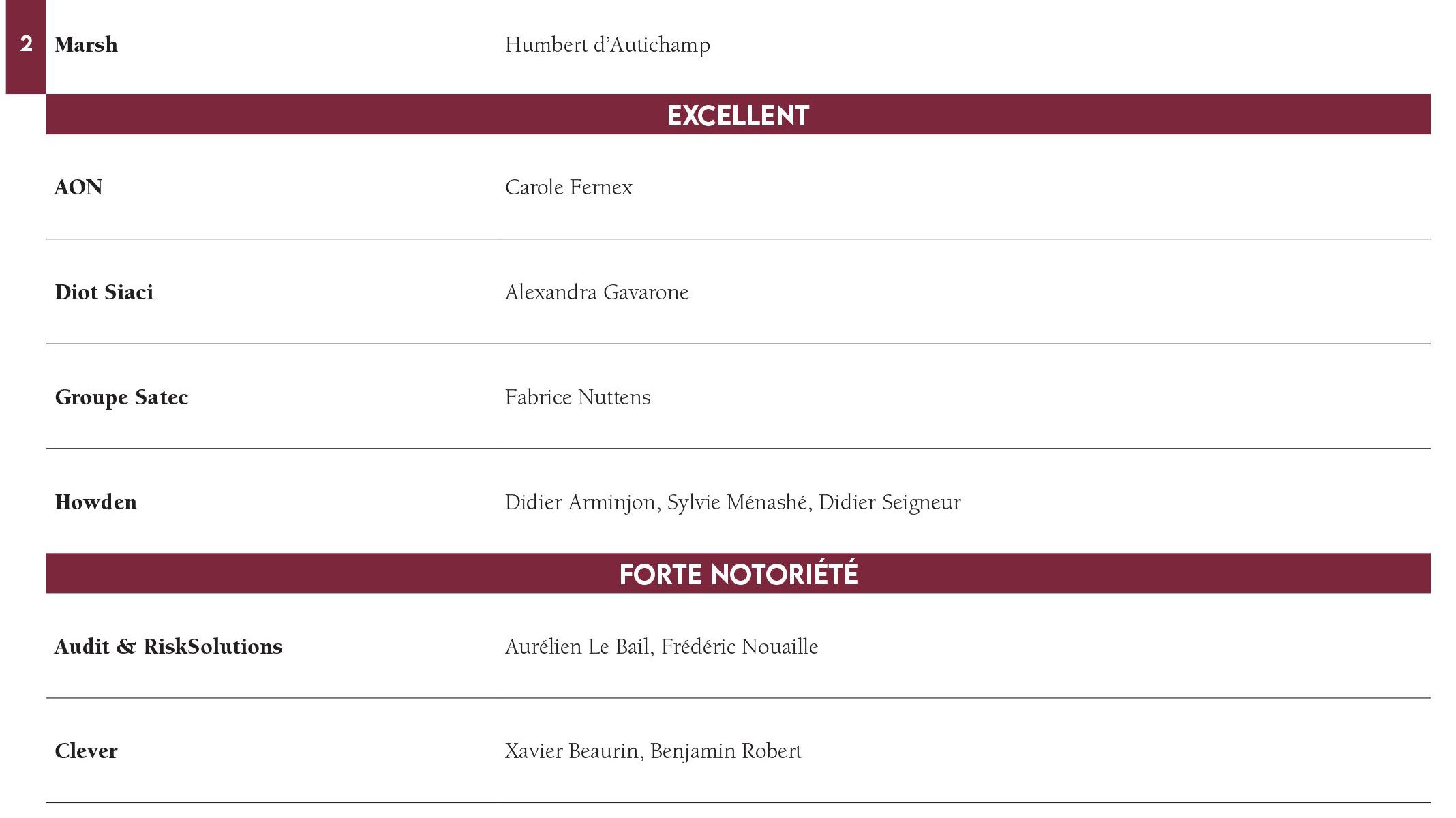This screenshot has height=818, width=1456.
Task: Click the number 2 rank badge
Action: pos(26,44)
